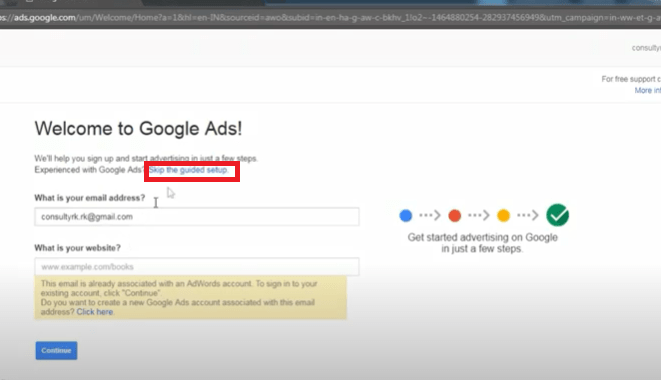Image resolution: width=661 pixels, height=380 pixels.
Task: Click the green checkmark step icon
Action: click(x=557, y=215)
